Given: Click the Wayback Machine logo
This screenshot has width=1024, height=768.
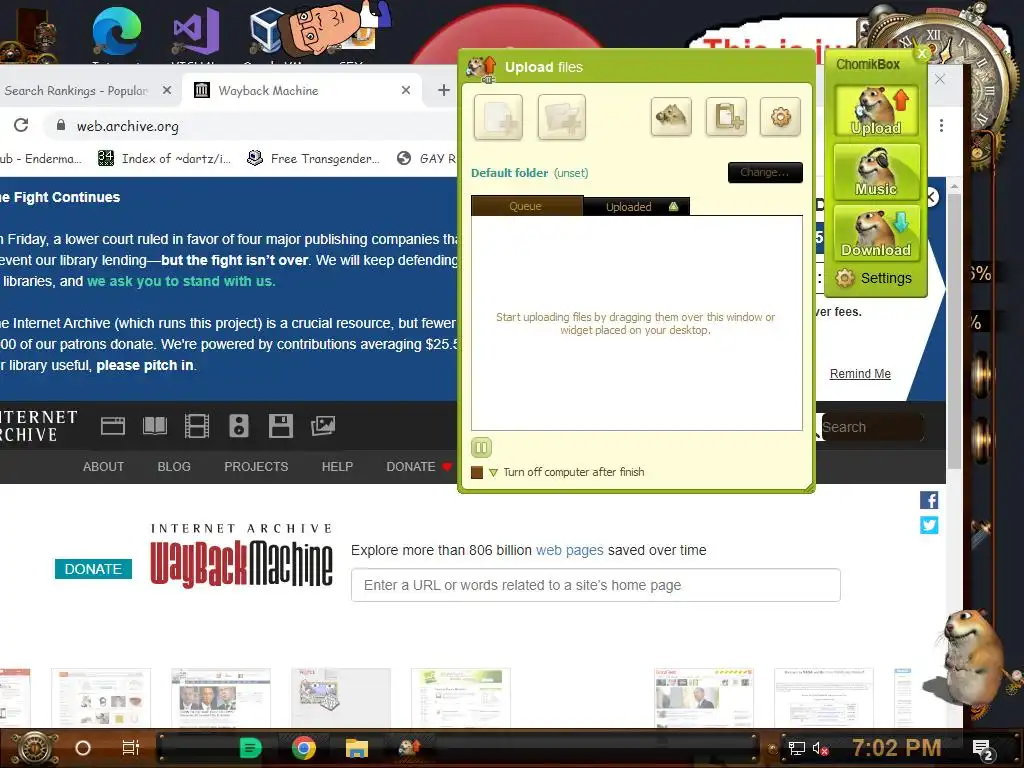Looking at the screenshot, I should [x=242, y=556].
